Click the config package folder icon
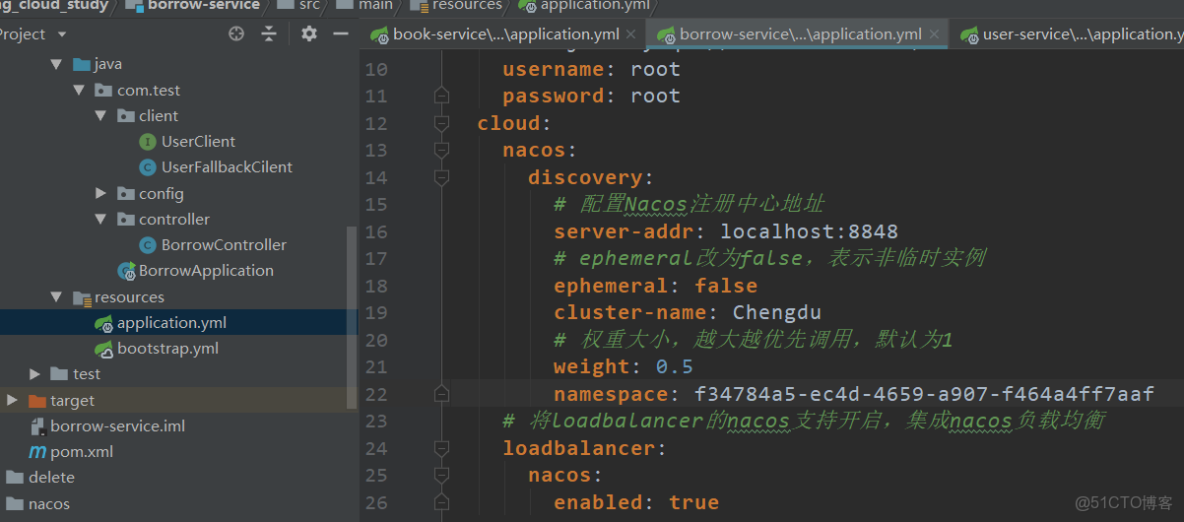1184x522 pixels. coord(126,194)
